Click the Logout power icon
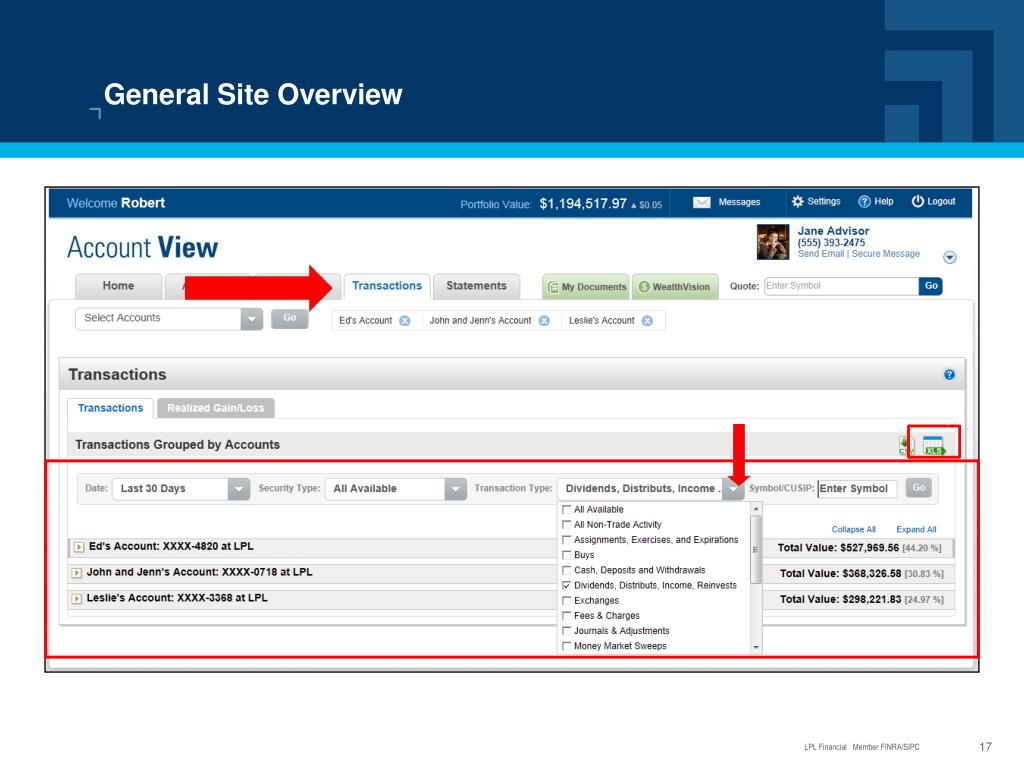The width and height of the screenshot is (1024, 768). pos(918,201)
